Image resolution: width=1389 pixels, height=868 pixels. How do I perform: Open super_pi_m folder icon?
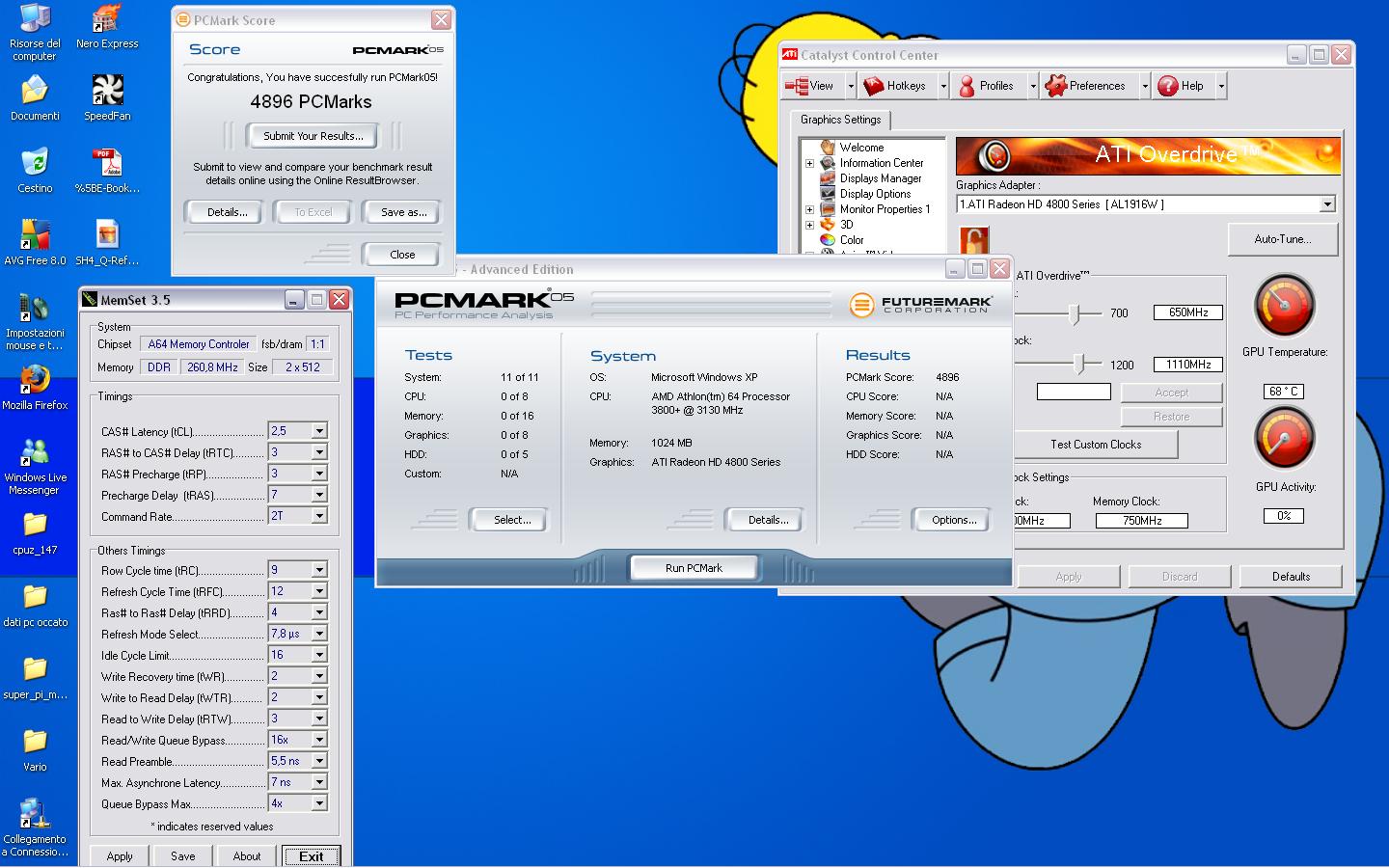coord(35,677)
